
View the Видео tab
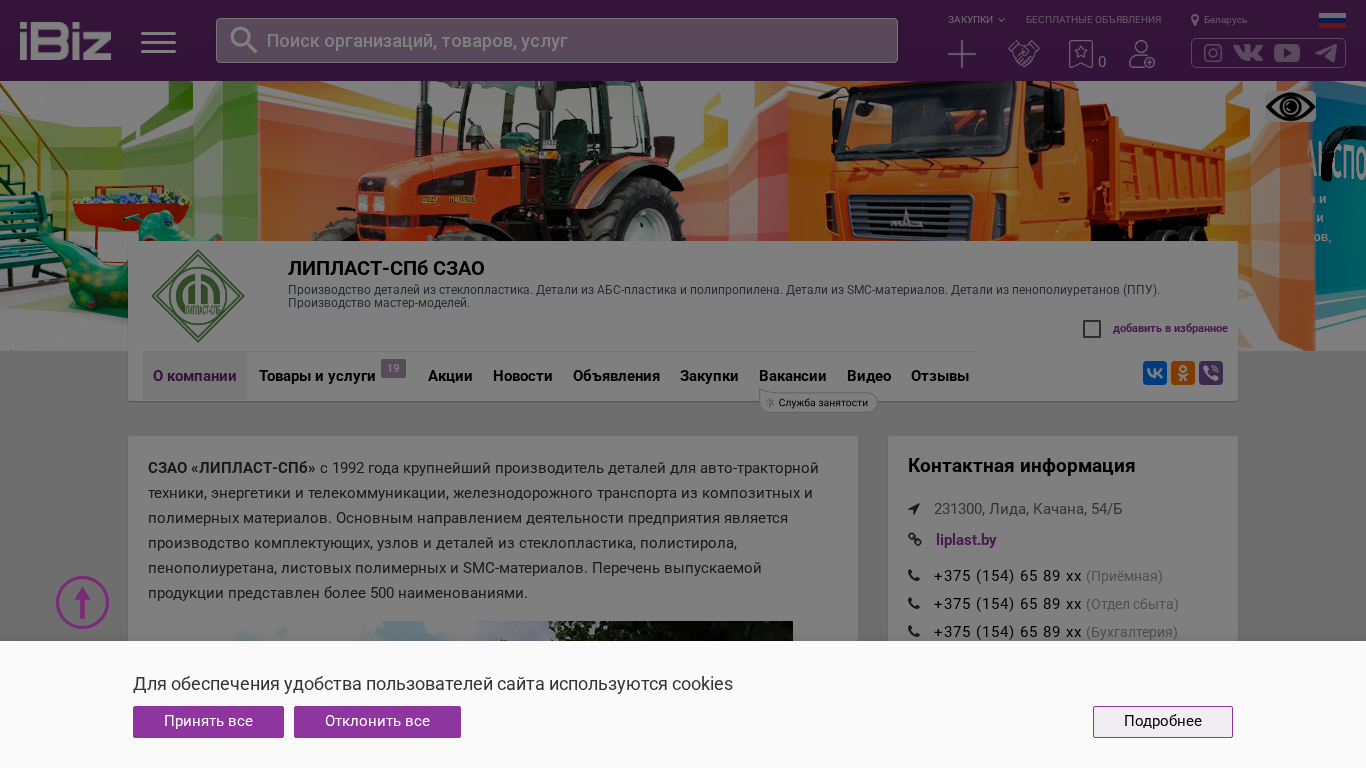[x=869, y=376]
